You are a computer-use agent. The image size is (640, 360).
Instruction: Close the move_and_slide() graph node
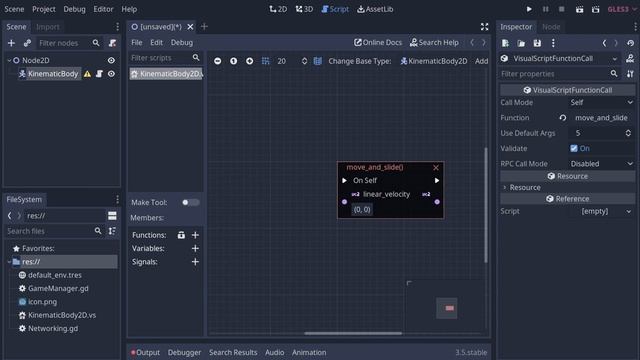(436, 168)
